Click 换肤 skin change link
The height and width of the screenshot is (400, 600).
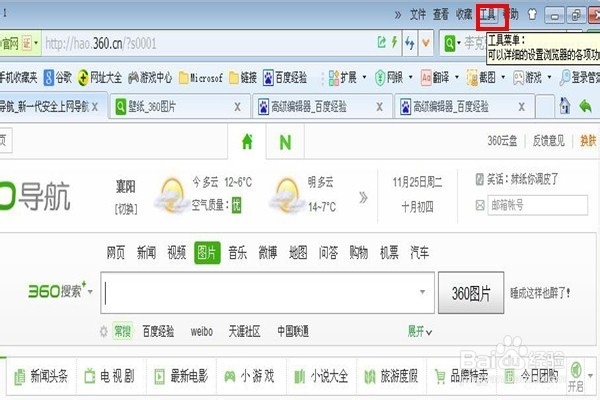click(x=588, y=141)
